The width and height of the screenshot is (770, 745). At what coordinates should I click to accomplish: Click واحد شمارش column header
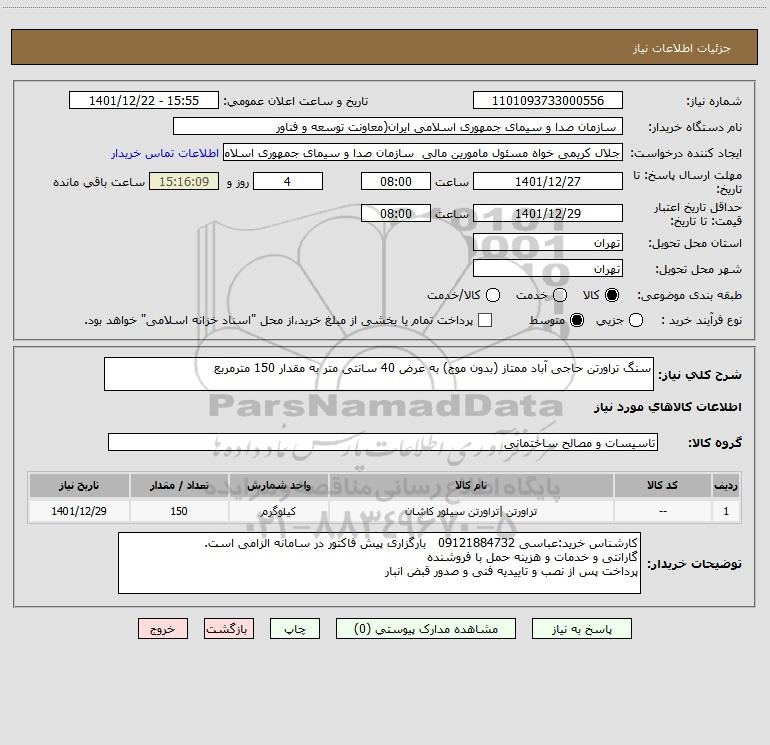point(278,485)
